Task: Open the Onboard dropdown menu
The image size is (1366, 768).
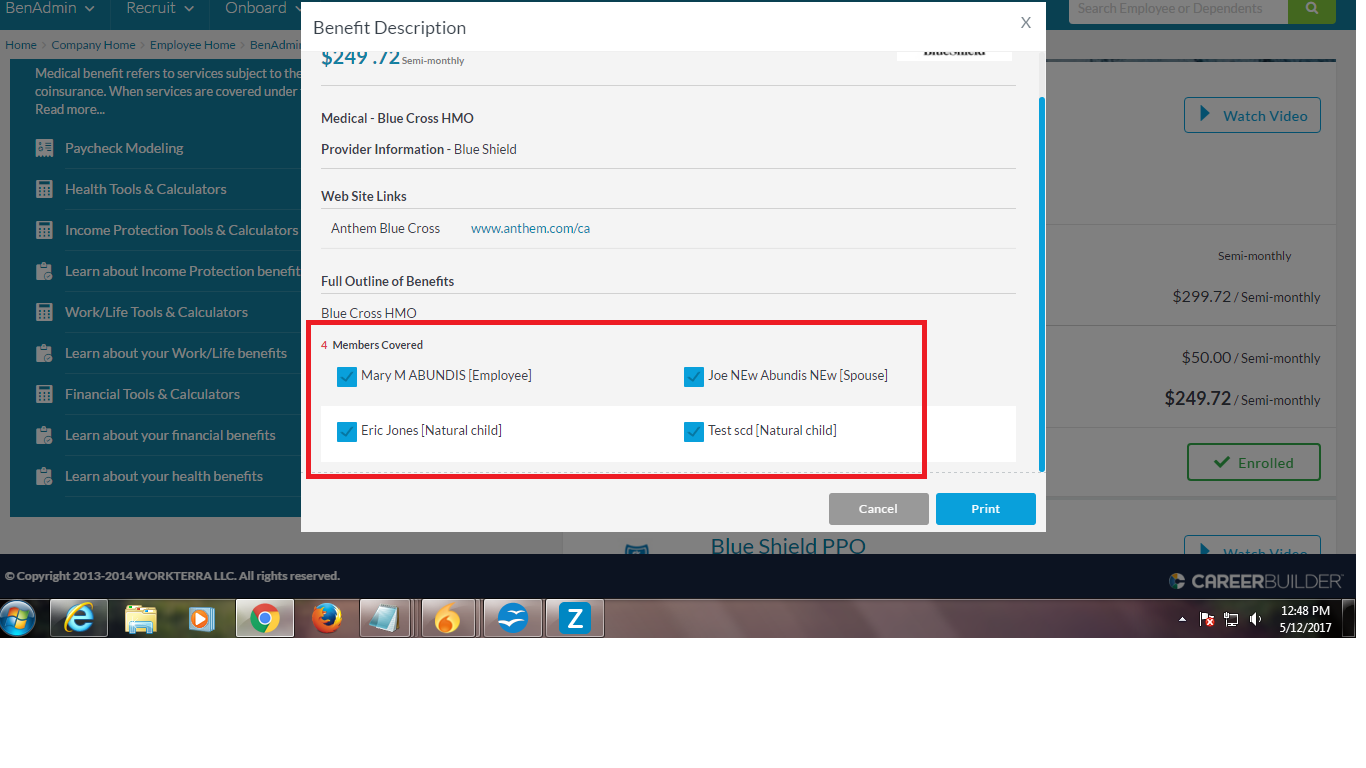Action: click(264, 8)
